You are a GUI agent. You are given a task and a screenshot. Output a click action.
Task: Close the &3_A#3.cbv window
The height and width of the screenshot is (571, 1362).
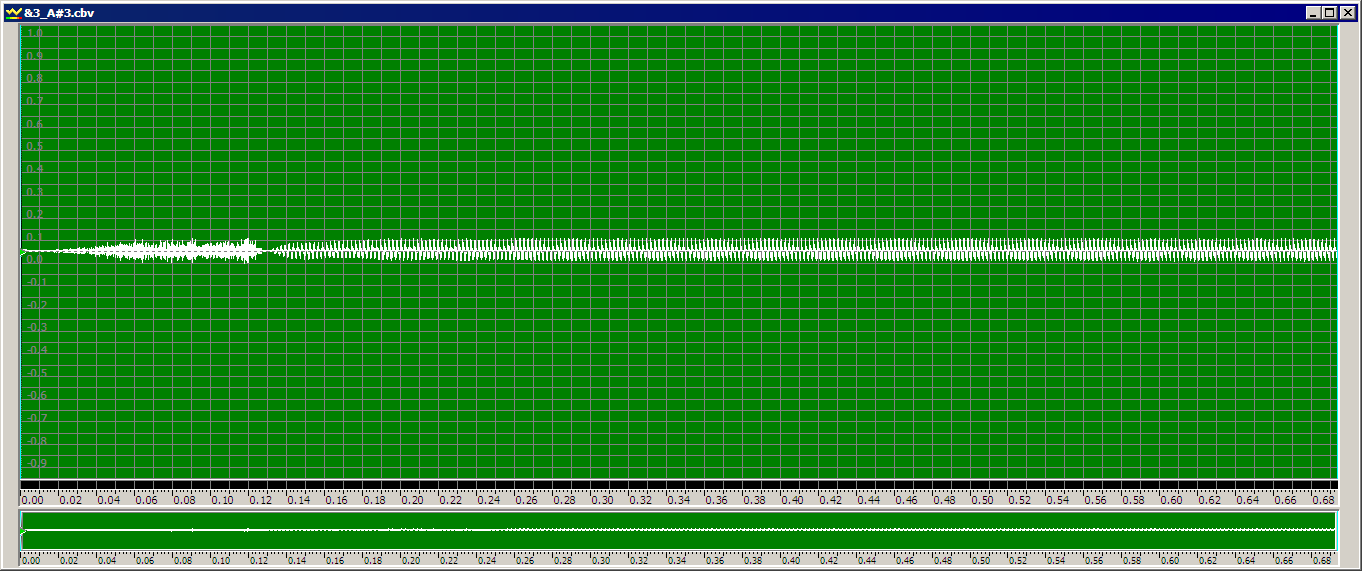pyautogui.click(x=1346, y=13)
